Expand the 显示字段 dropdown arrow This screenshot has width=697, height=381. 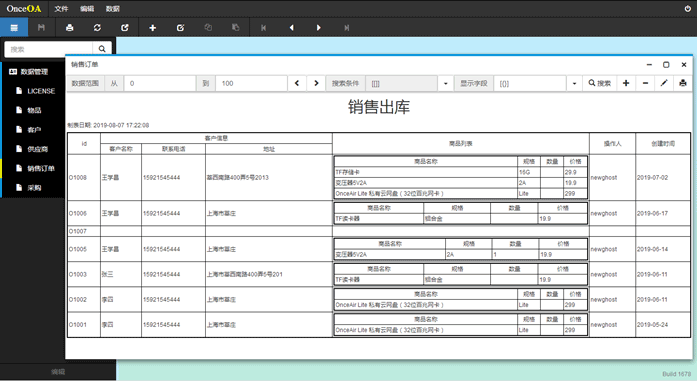574,83
